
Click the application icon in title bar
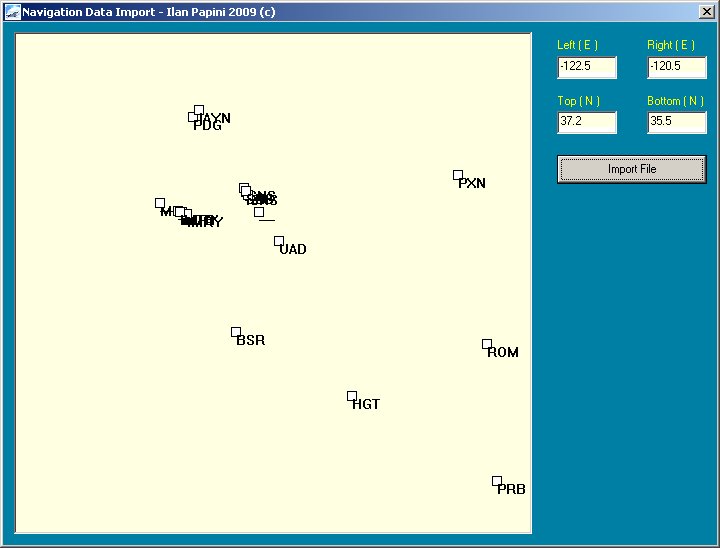click(12, 12)
